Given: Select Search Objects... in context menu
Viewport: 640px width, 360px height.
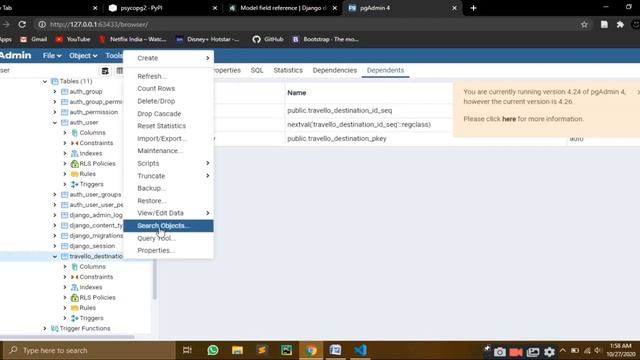Looking at the screenshot, I should click(168, 226).
